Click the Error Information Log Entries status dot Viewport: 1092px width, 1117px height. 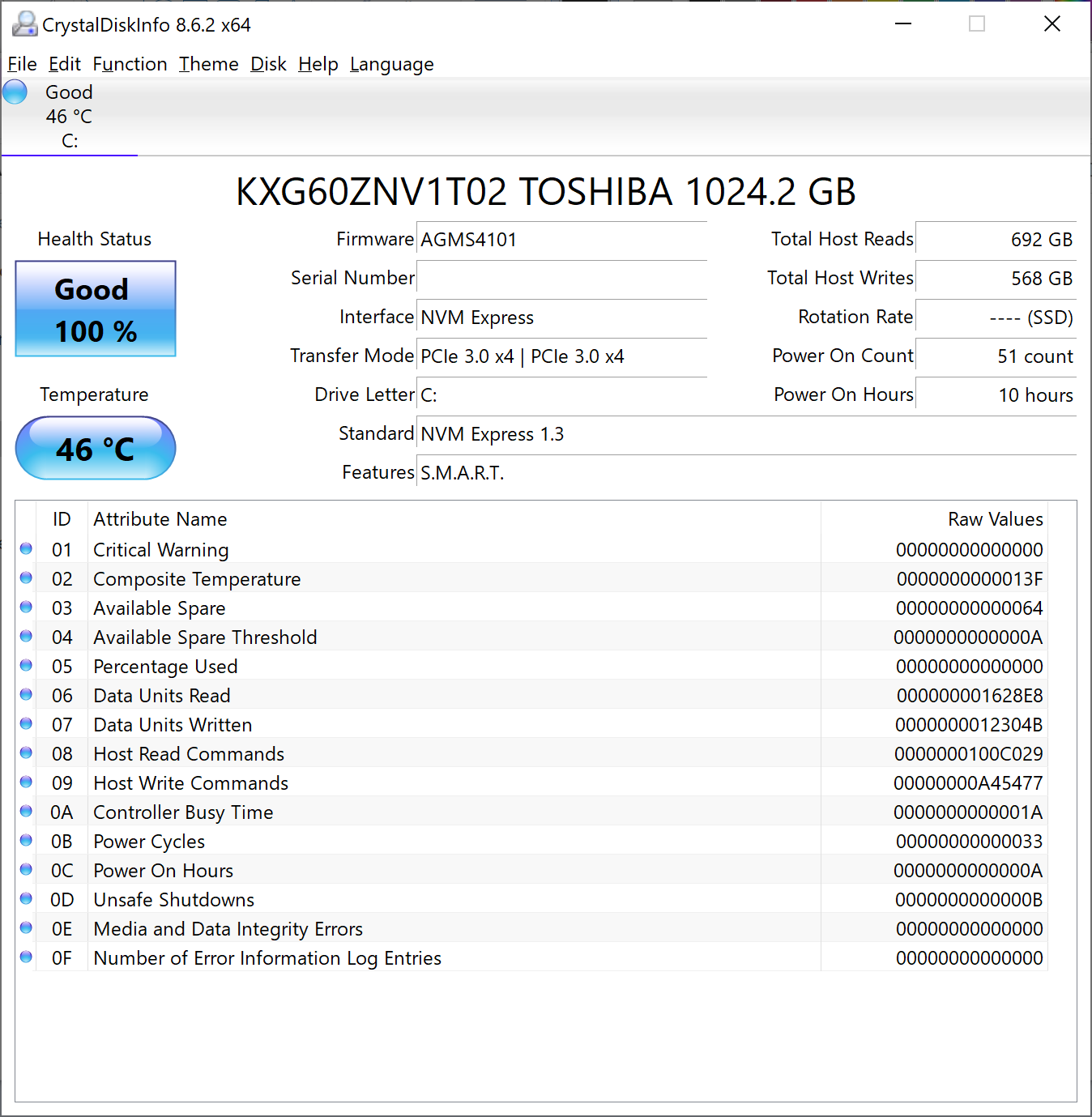pos(26,957)
